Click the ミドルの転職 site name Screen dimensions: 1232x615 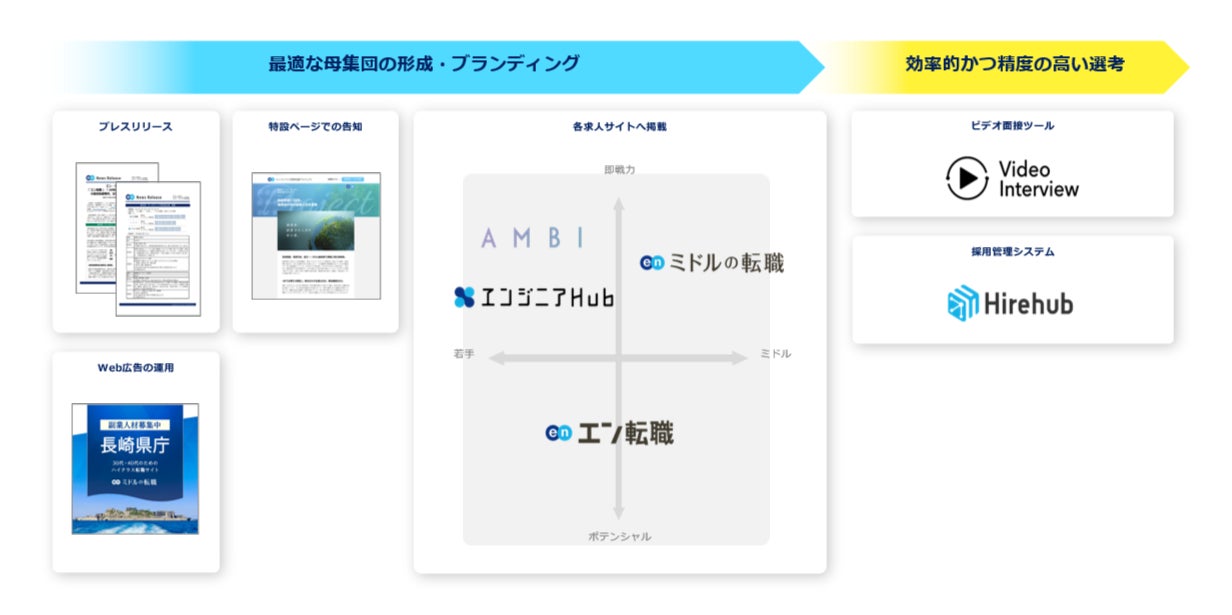(x=726, y=263)
